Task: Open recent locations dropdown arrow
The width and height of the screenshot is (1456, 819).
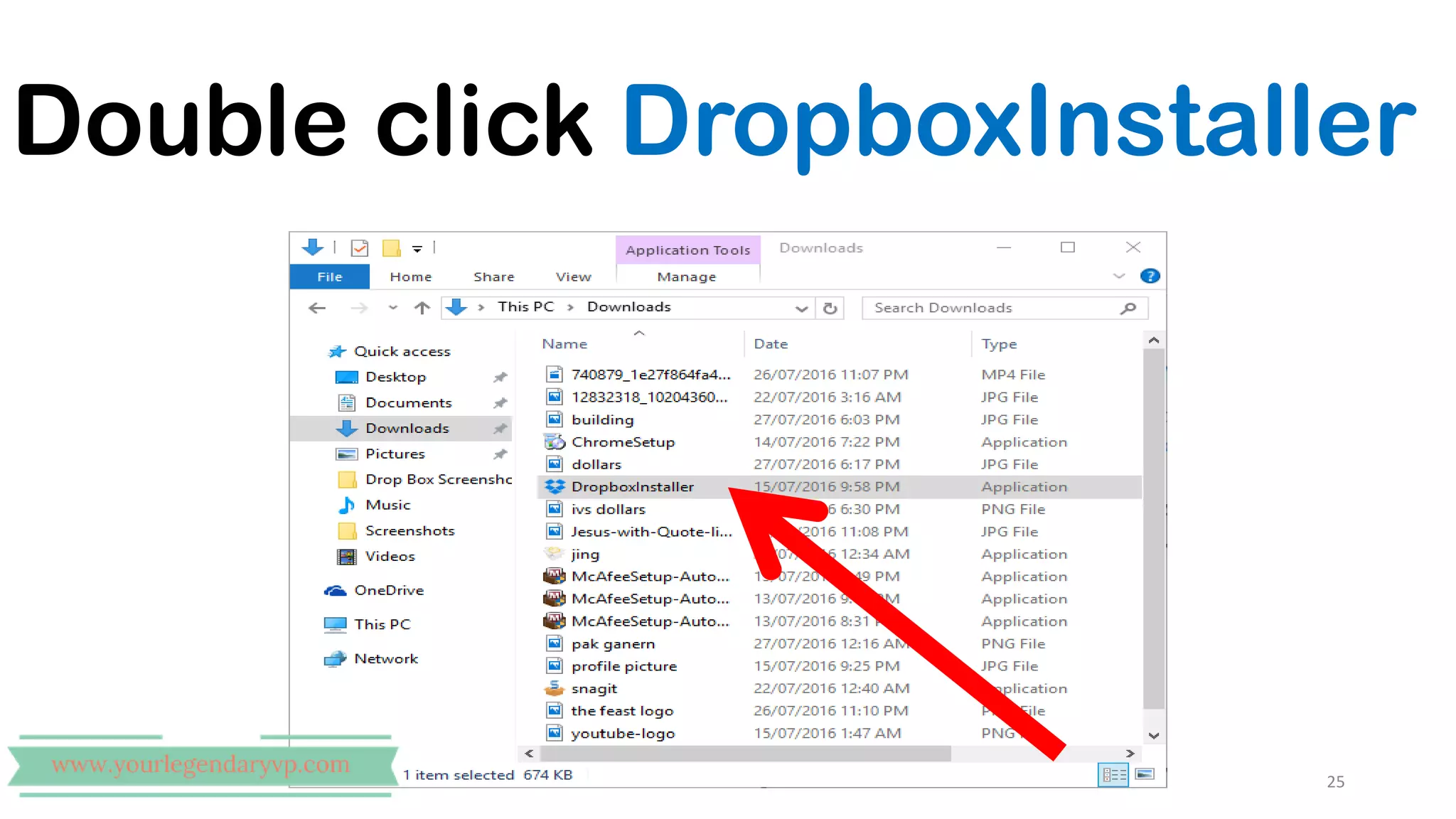Action: [x=393, y=308]
